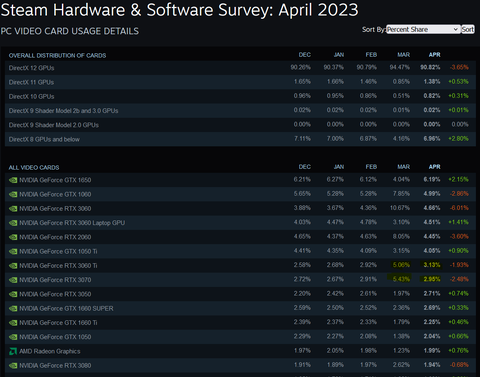The width and height of the screenshot is (480, 377).
Task: Click the NVIDIA GeForce GTX 1050 Ti name
Action: click(58, 251)
